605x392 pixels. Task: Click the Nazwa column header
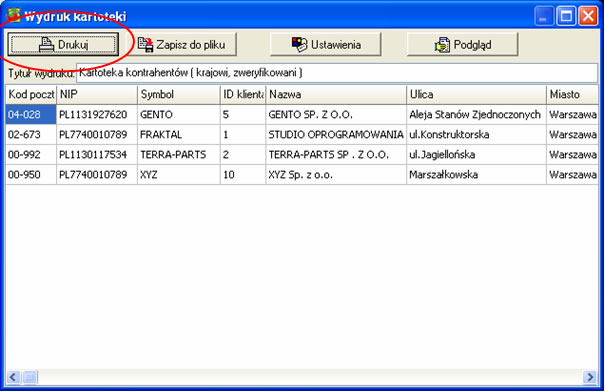point(336,95)
